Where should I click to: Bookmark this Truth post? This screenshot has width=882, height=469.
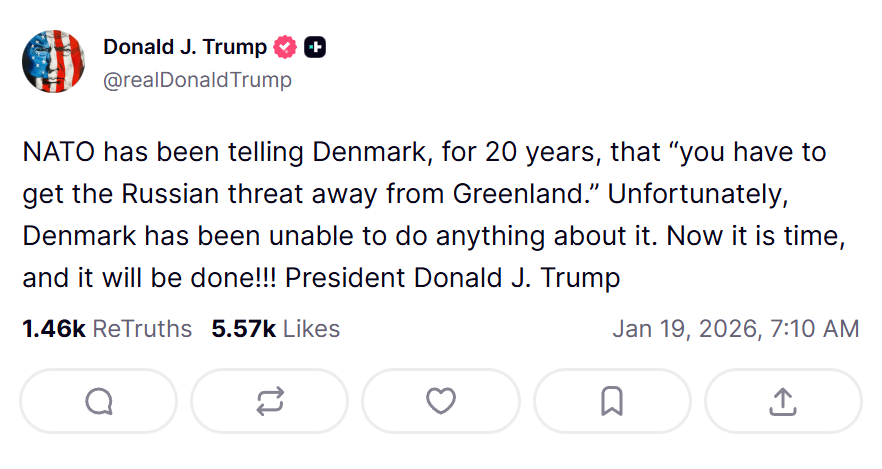point(612,401)
